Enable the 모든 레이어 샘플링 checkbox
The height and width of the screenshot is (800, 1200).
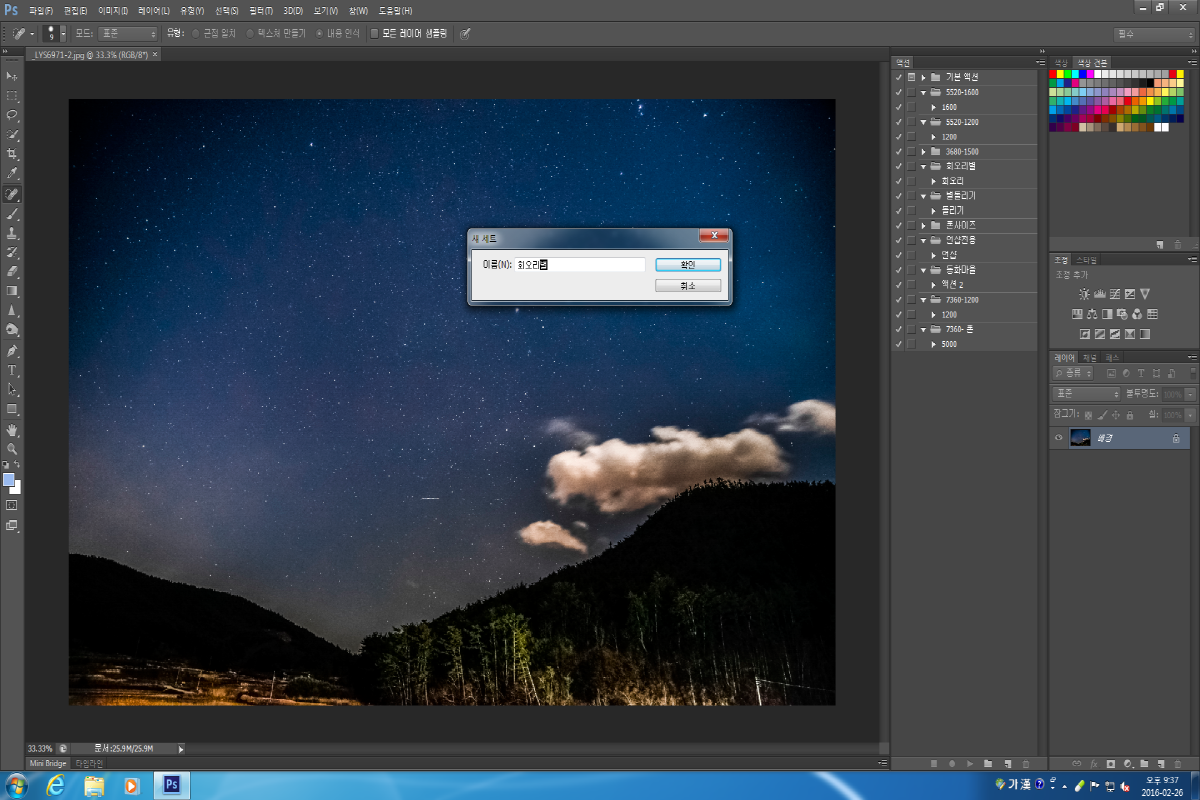[x=375, y=33]
